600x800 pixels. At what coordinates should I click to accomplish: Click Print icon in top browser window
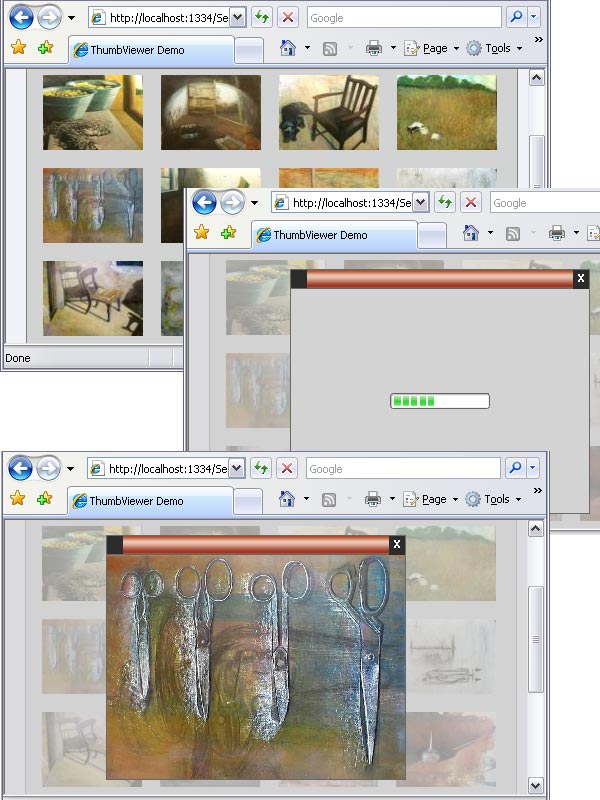374,48
